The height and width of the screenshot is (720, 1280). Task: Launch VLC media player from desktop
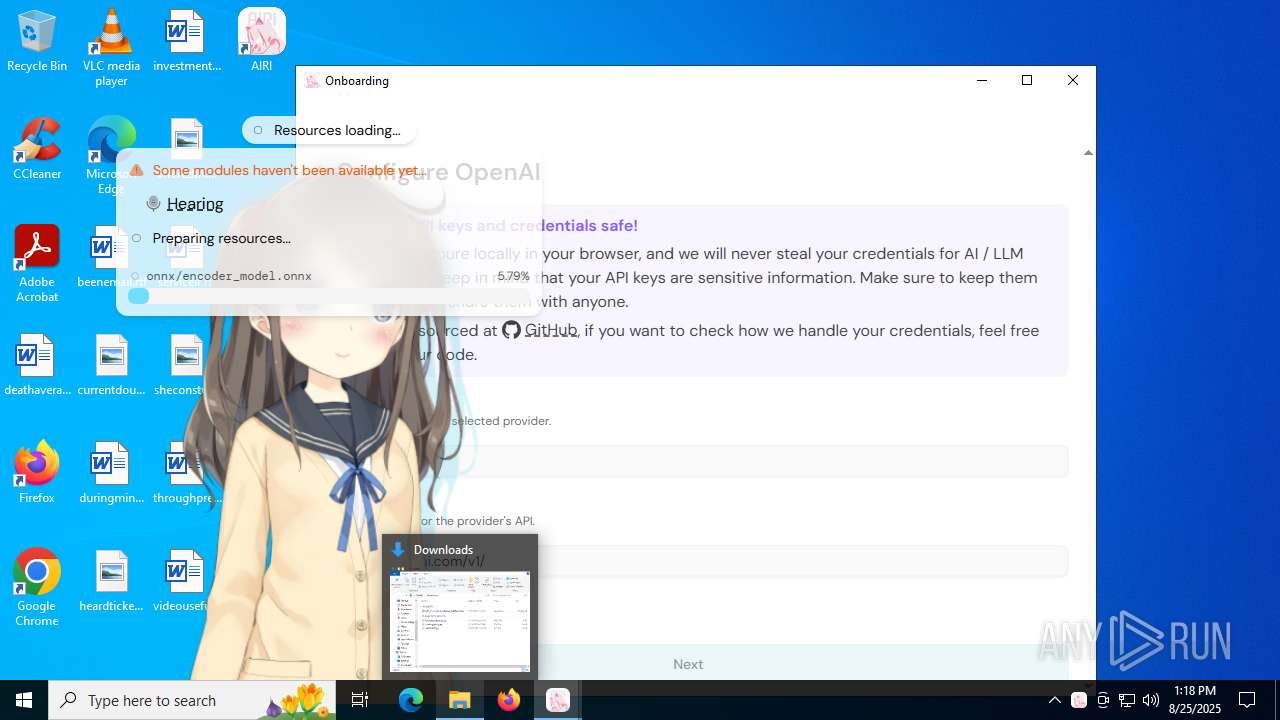tap(111, 47)
